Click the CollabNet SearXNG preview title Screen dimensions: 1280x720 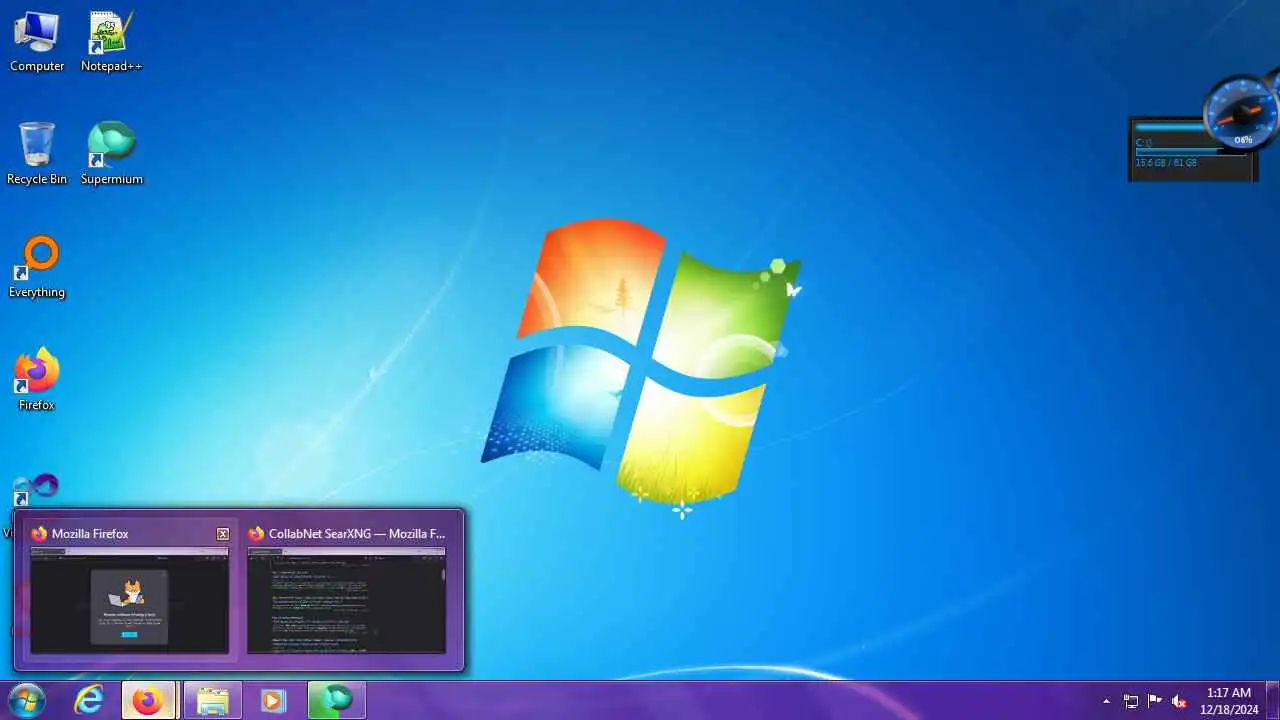(357, 534)
